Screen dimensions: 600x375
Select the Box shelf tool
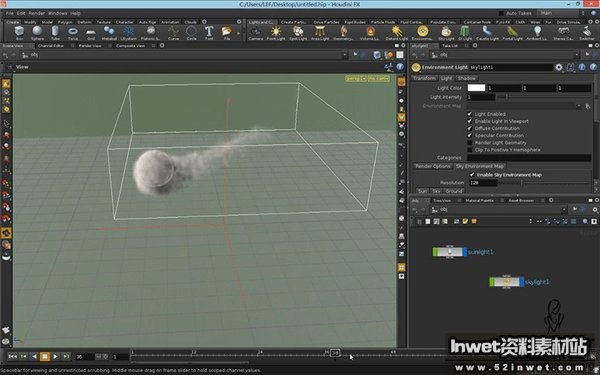pyautogui.click(x=19, y=33)
